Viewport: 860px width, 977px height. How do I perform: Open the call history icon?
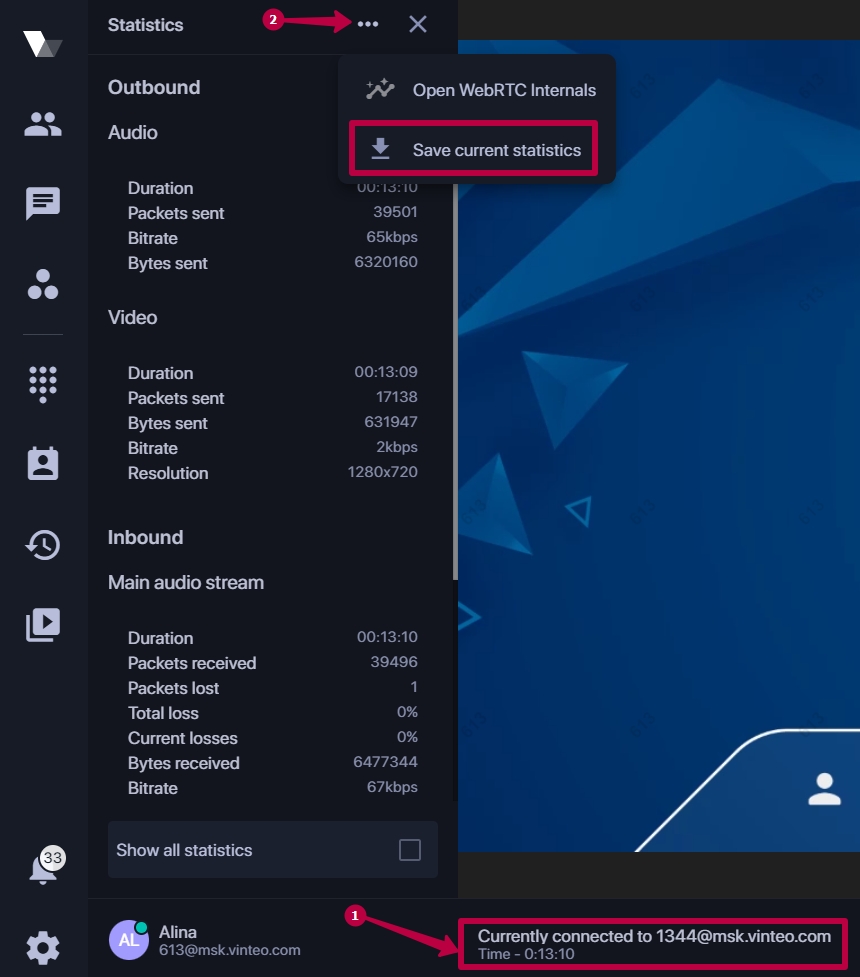pos(43,545)
